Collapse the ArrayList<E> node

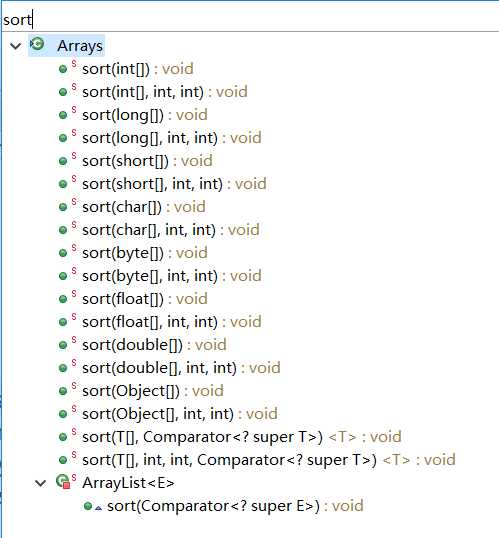coord(40,483)
